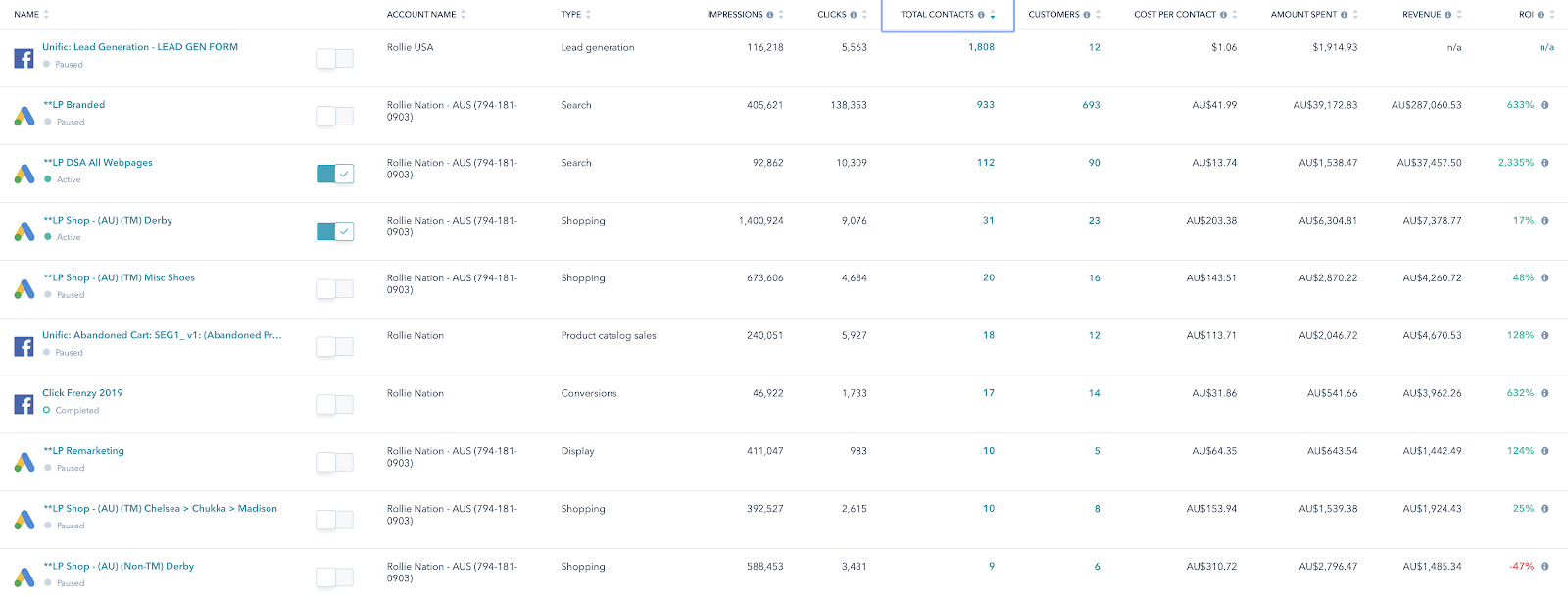The width and height of the screenshot is (1568, 602).
Task: Open Unific: Lead Generation - LEAD GEN FORM
Action: [140, 47]
